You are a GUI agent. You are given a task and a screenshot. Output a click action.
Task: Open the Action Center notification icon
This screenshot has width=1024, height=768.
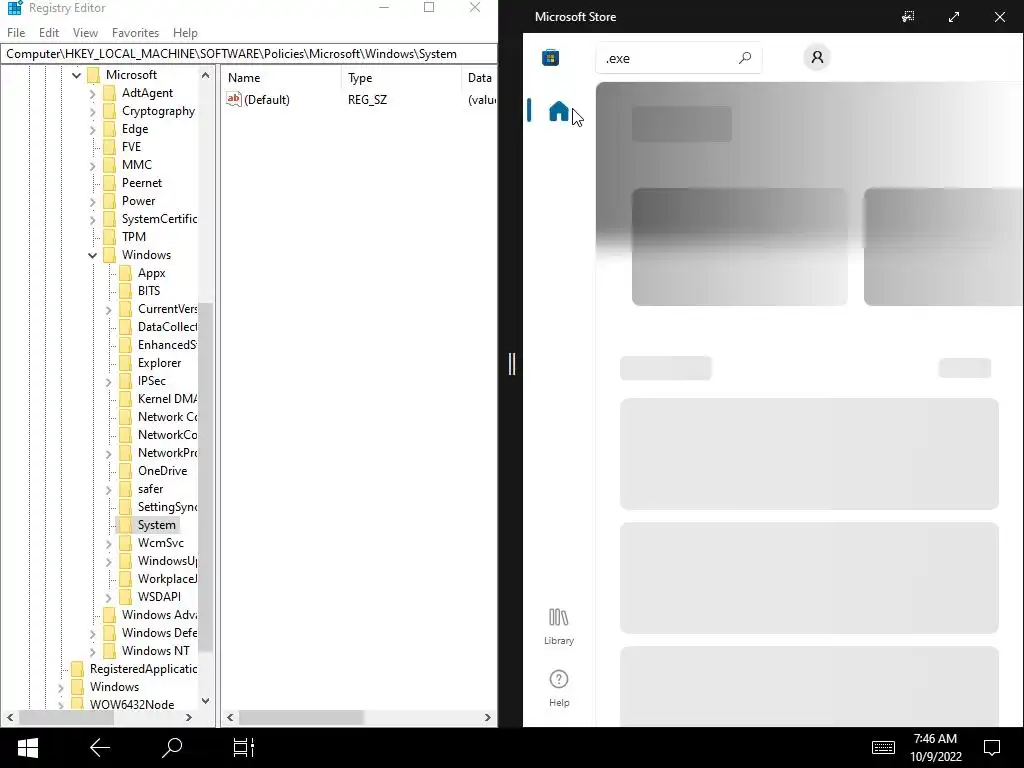click(x=992, y=748)
